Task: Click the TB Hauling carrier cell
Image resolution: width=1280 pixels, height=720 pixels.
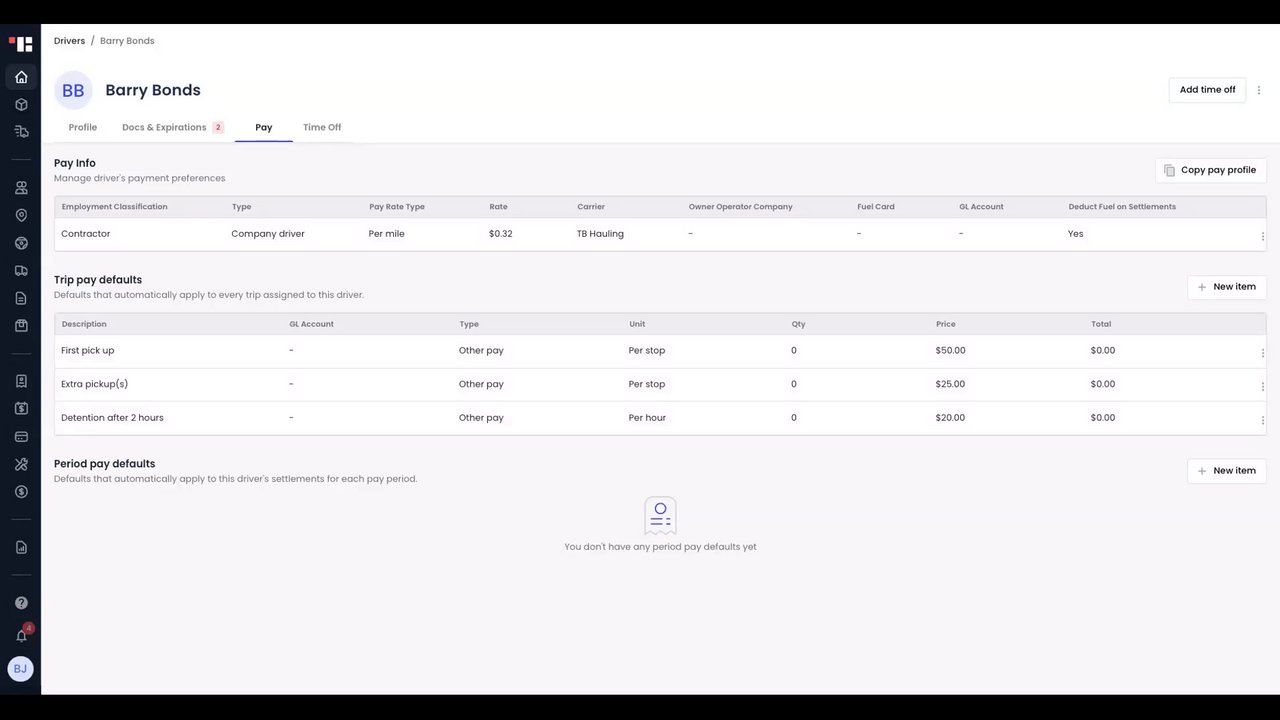Action: coord(600,234)
